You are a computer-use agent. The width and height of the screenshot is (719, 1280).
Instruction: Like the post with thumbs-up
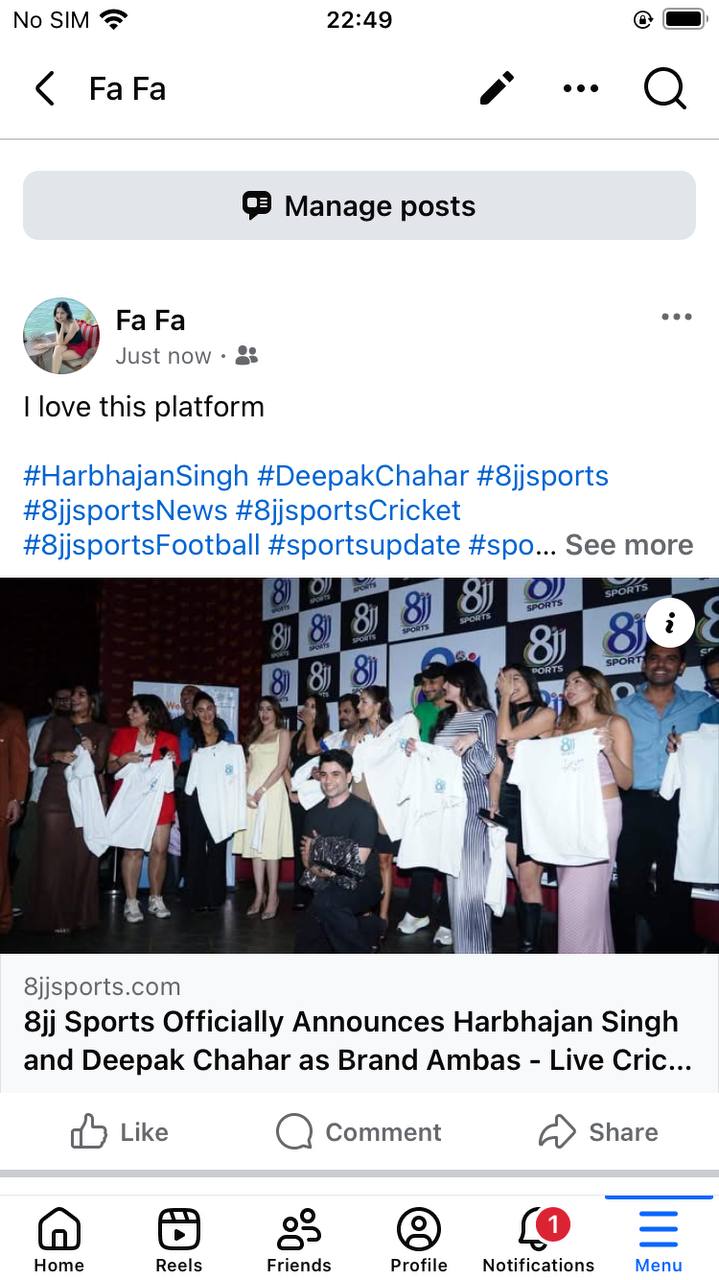pyautogui.click(x=119, y=1132)
